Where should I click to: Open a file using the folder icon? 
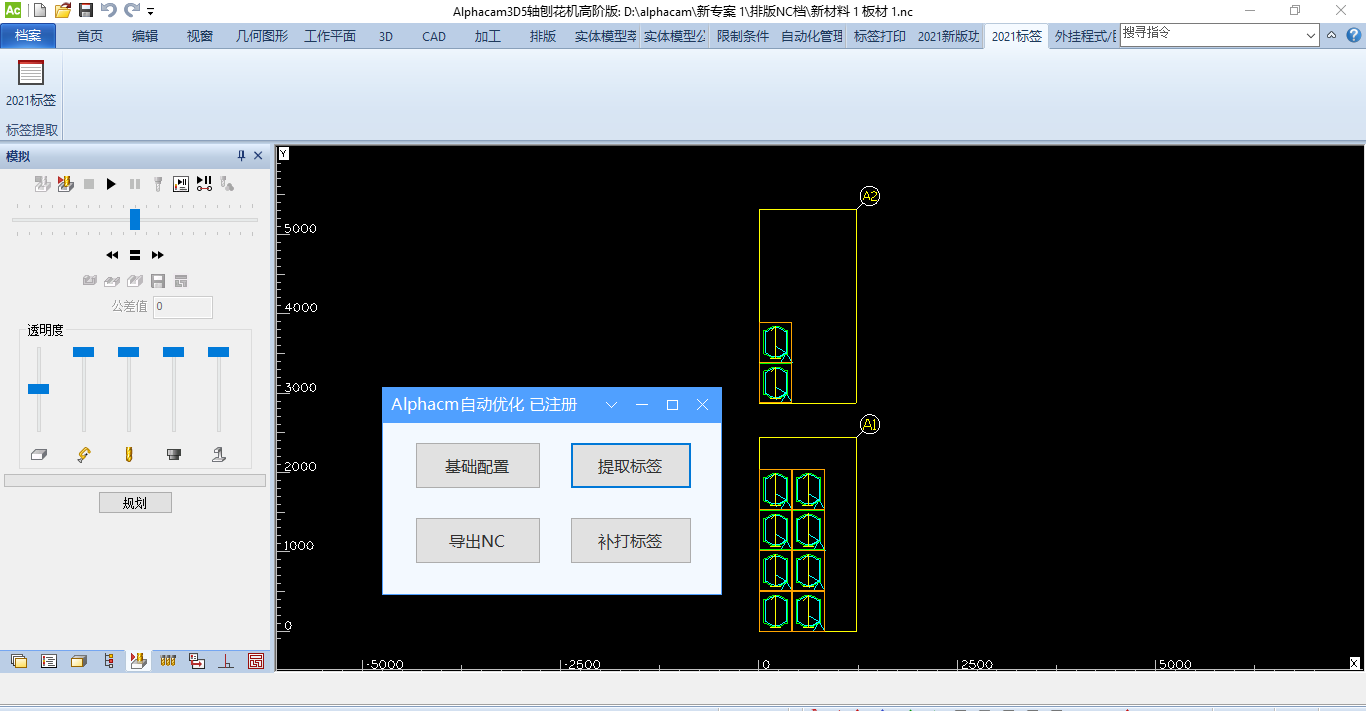[x=62, y=11]
